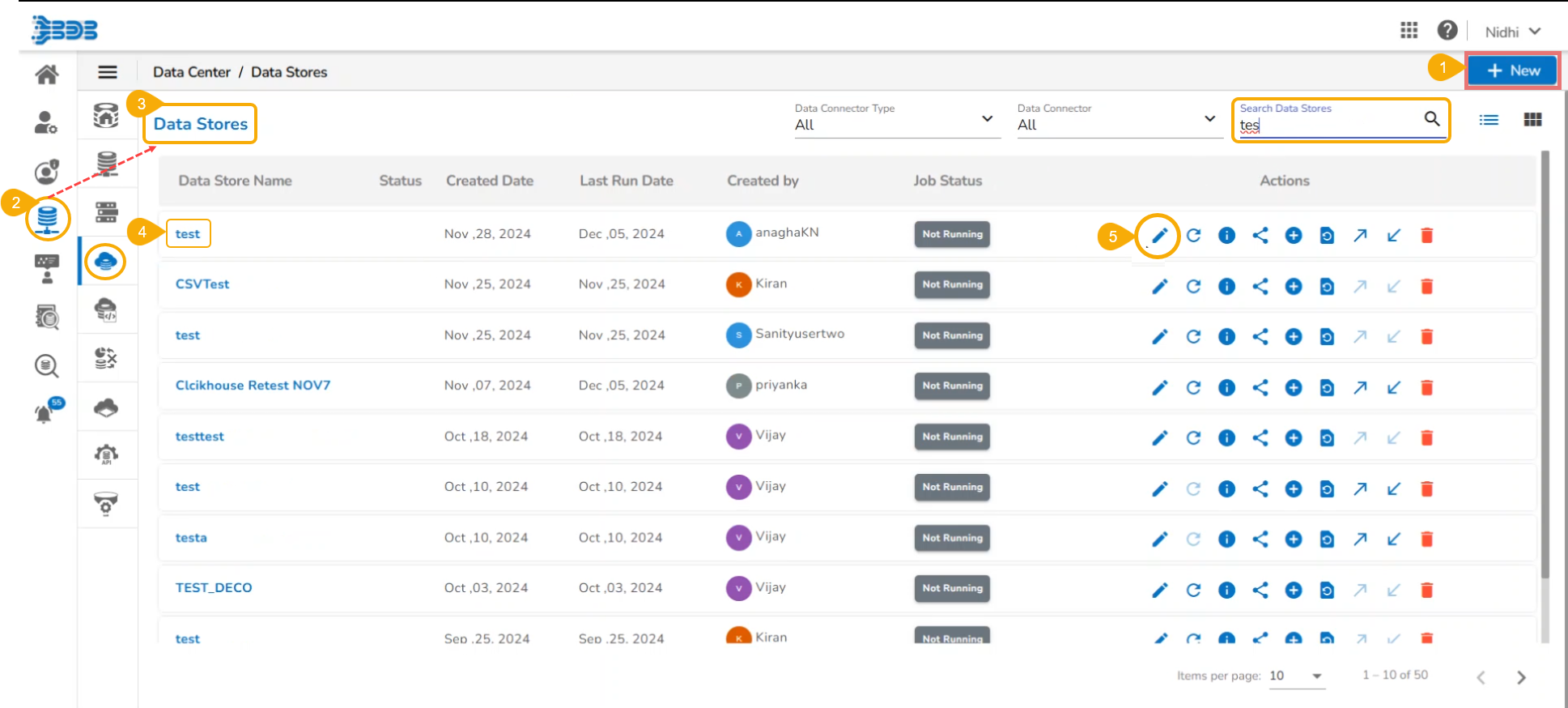
Task: Switch to grid view layout
Action: [x=1532, y=120]
